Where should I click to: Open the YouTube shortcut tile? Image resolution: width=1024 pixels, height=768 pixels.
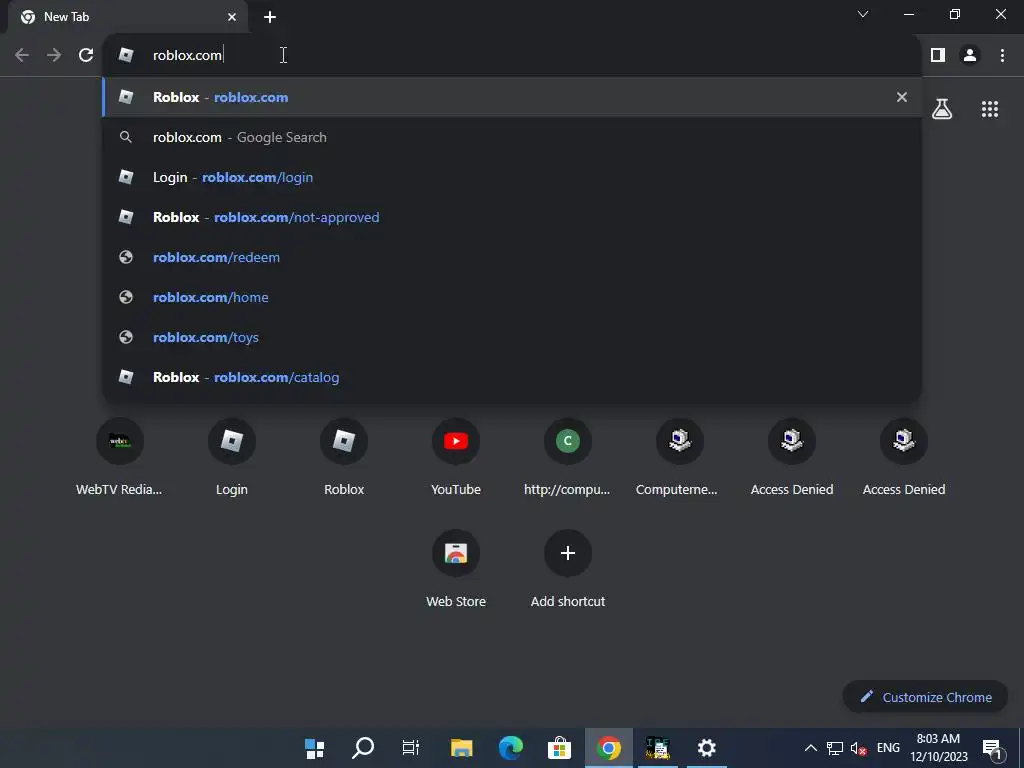456,457
